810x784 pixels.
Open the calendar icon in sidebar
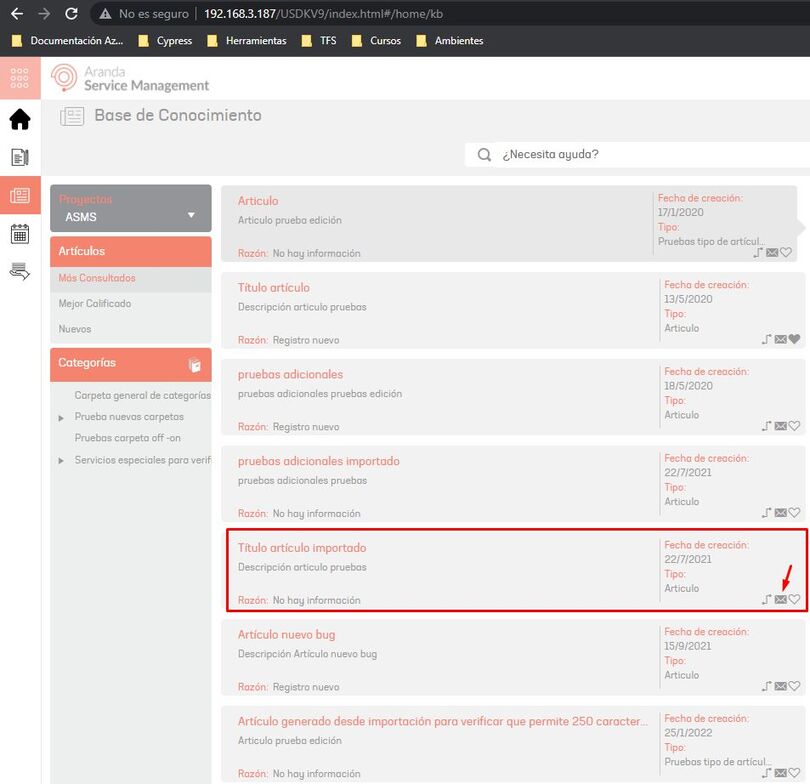(x=20, y=233)
